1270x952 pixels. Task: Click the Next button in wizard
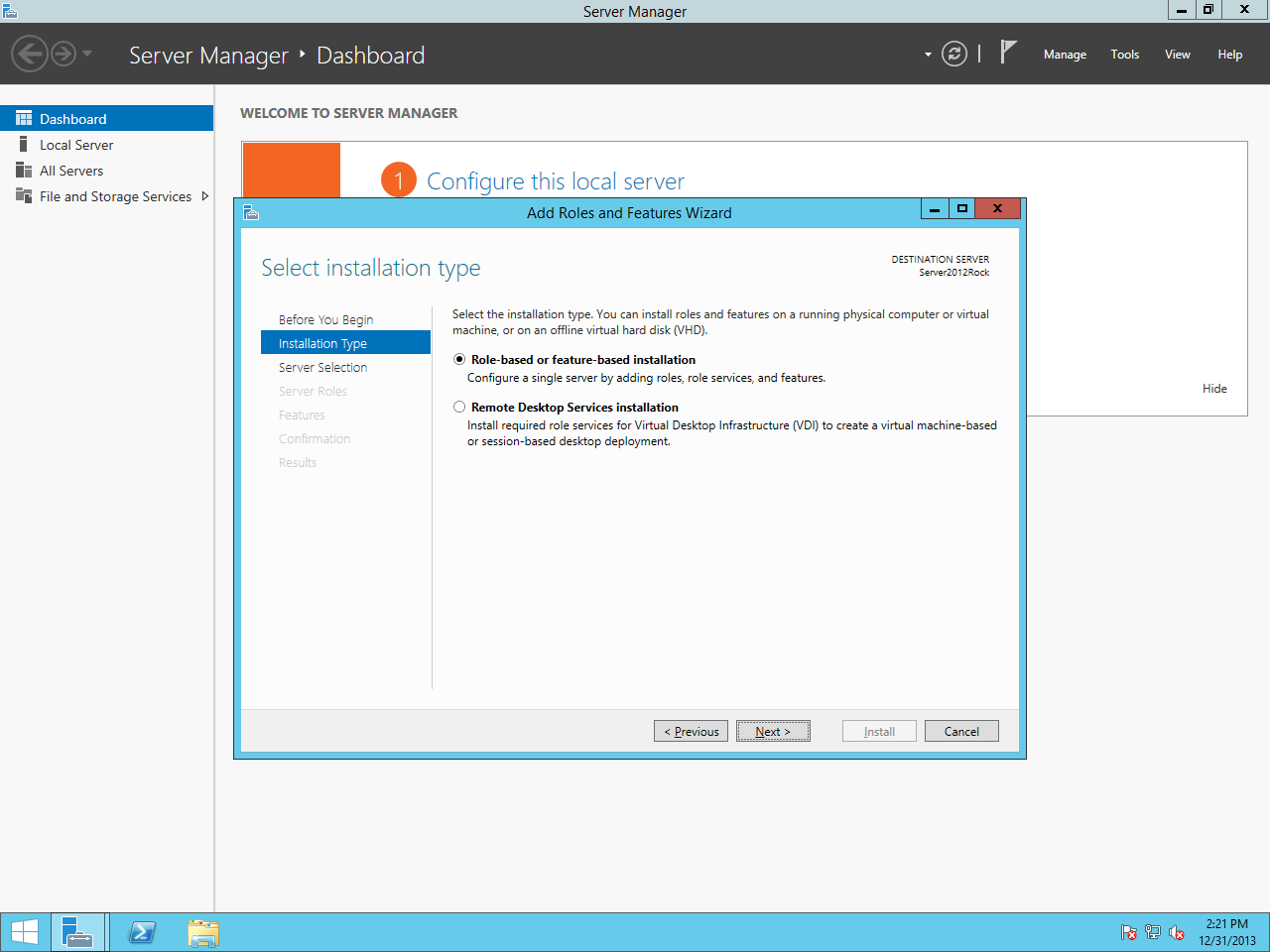(773, 732)
